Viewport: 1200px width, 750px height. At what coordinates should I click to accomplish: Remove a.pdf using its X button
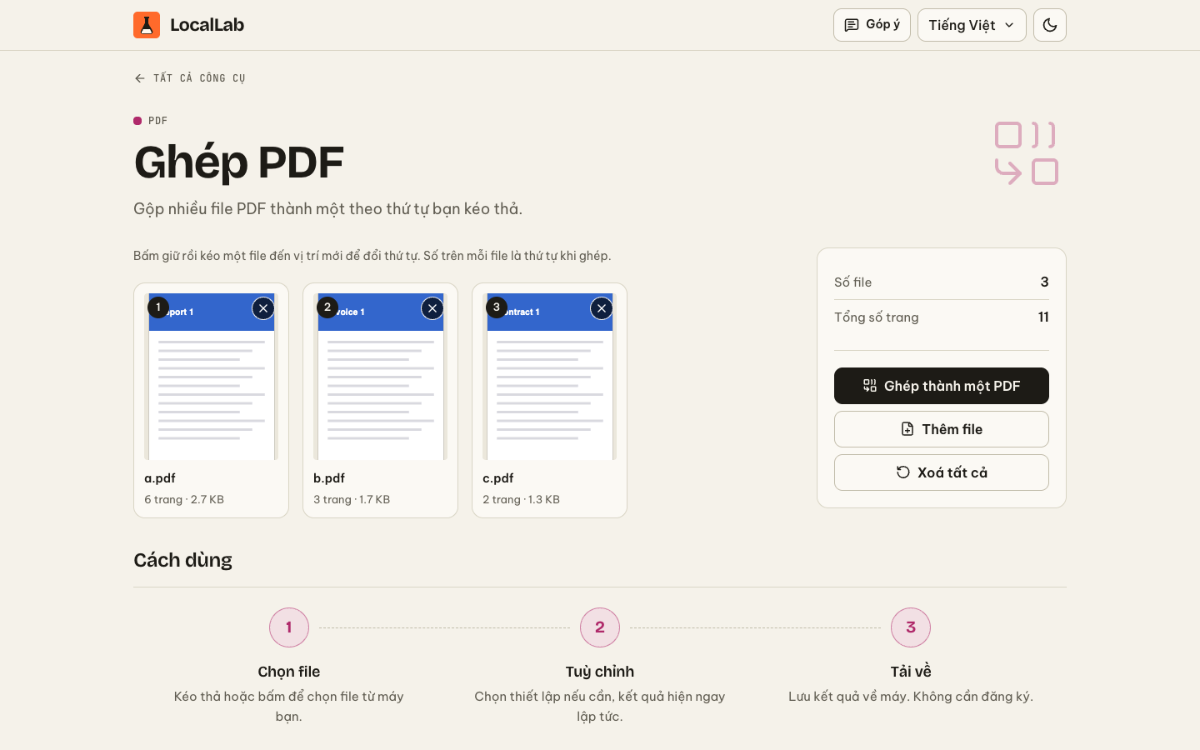click(x=263, y=308)
